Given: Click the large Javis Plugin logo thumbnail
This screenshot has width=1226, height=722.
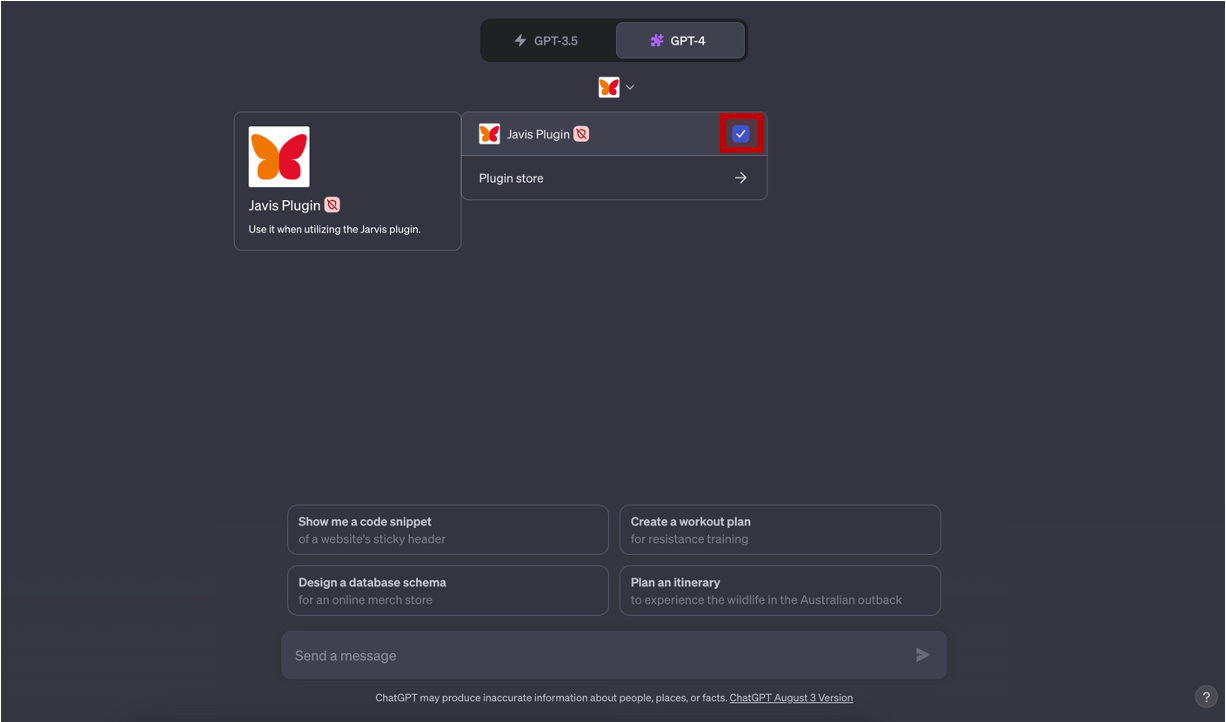Looking at the screenshot, I should tap(279, 157).
